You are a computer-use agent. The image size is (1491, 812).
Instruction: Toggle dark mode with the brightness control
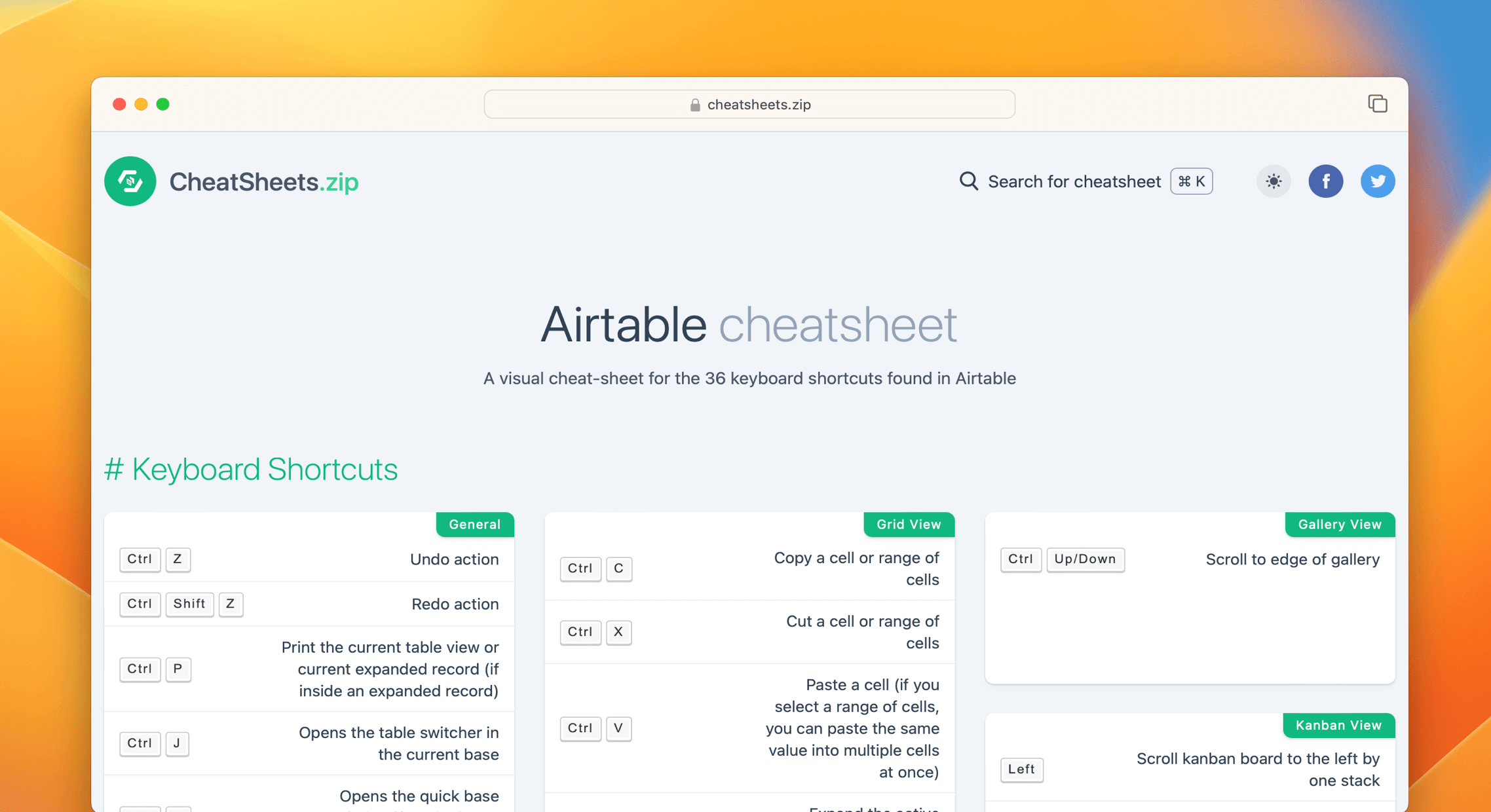[x=1273, y=181]
